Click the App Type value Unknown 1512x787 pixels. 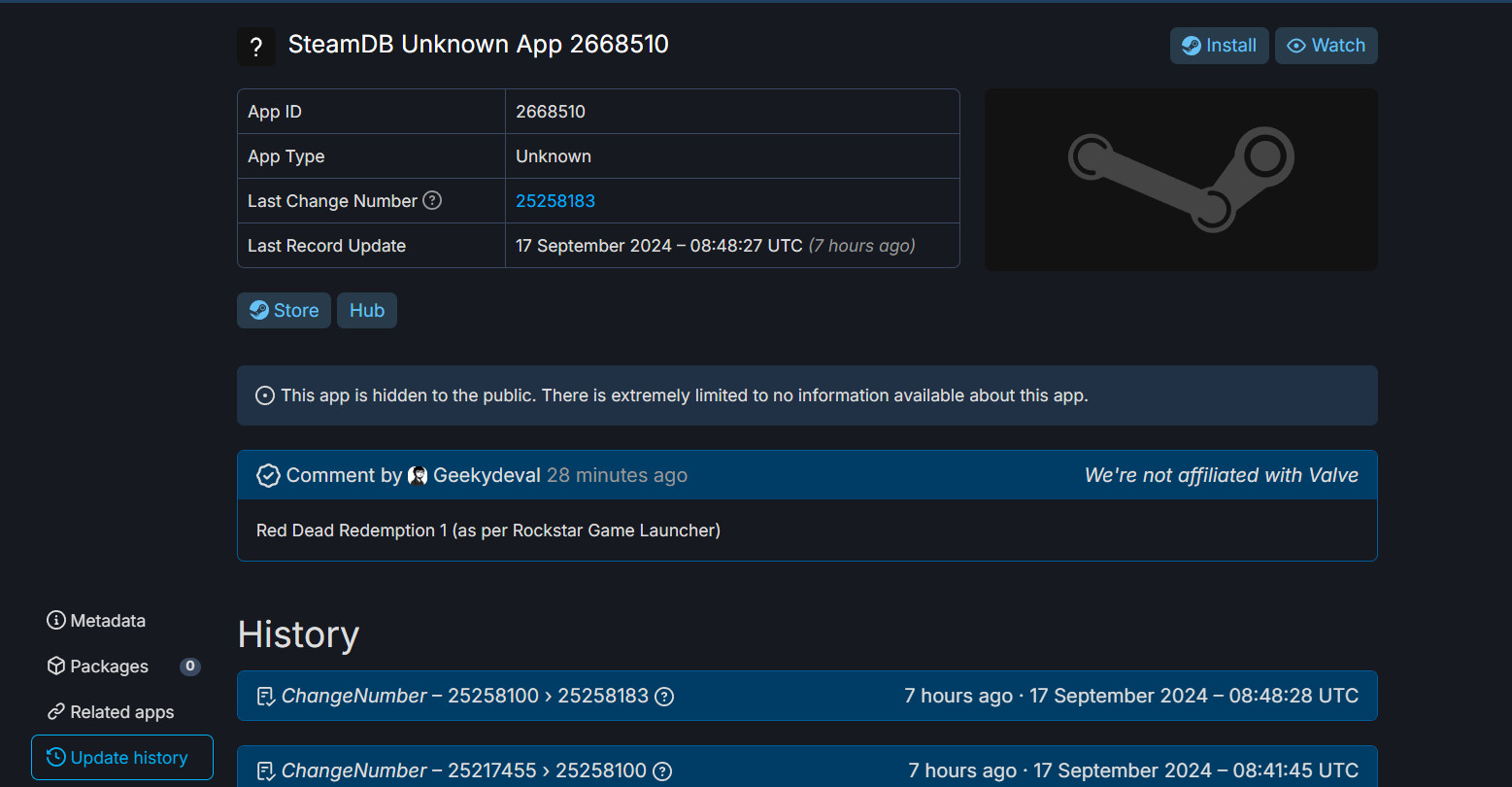[554, 156]
